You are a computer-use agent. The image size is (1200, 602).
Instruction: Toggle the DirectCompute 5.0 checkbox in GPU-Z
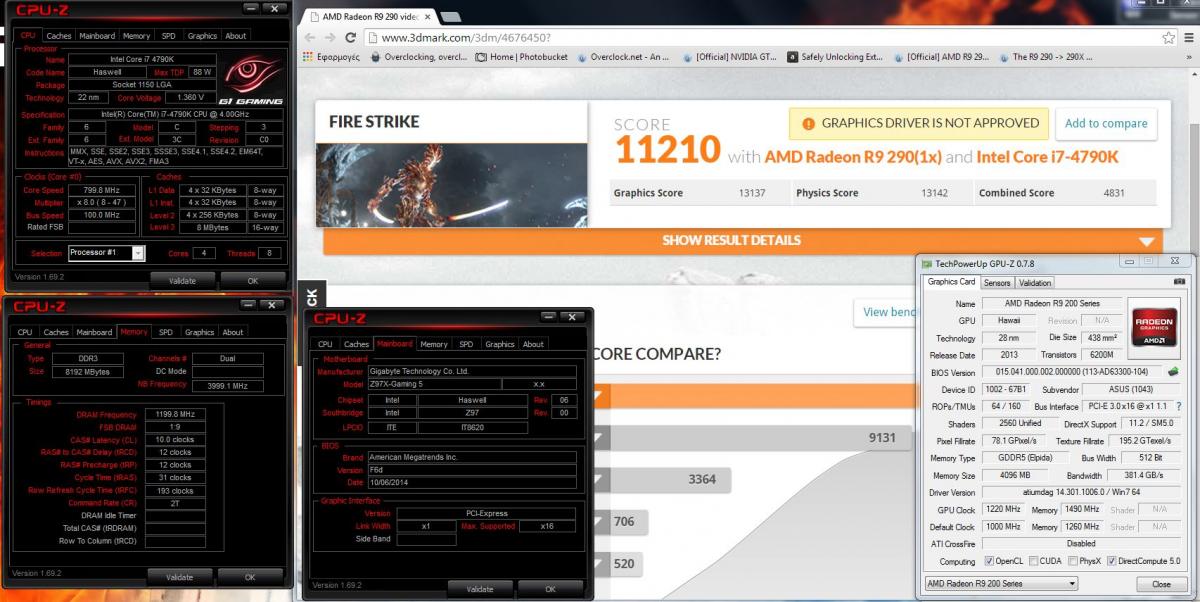pos(1112,561)
